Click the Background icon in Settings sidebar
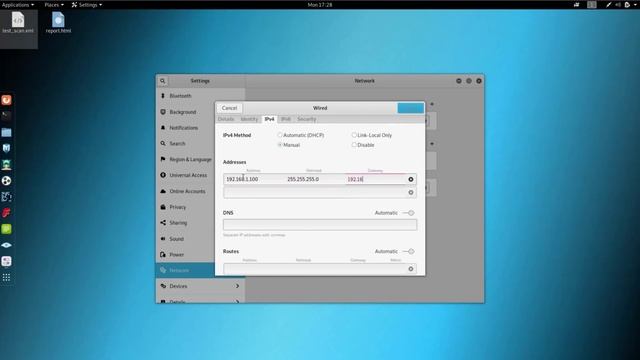The image size is (640, 360). pos(163,112)
